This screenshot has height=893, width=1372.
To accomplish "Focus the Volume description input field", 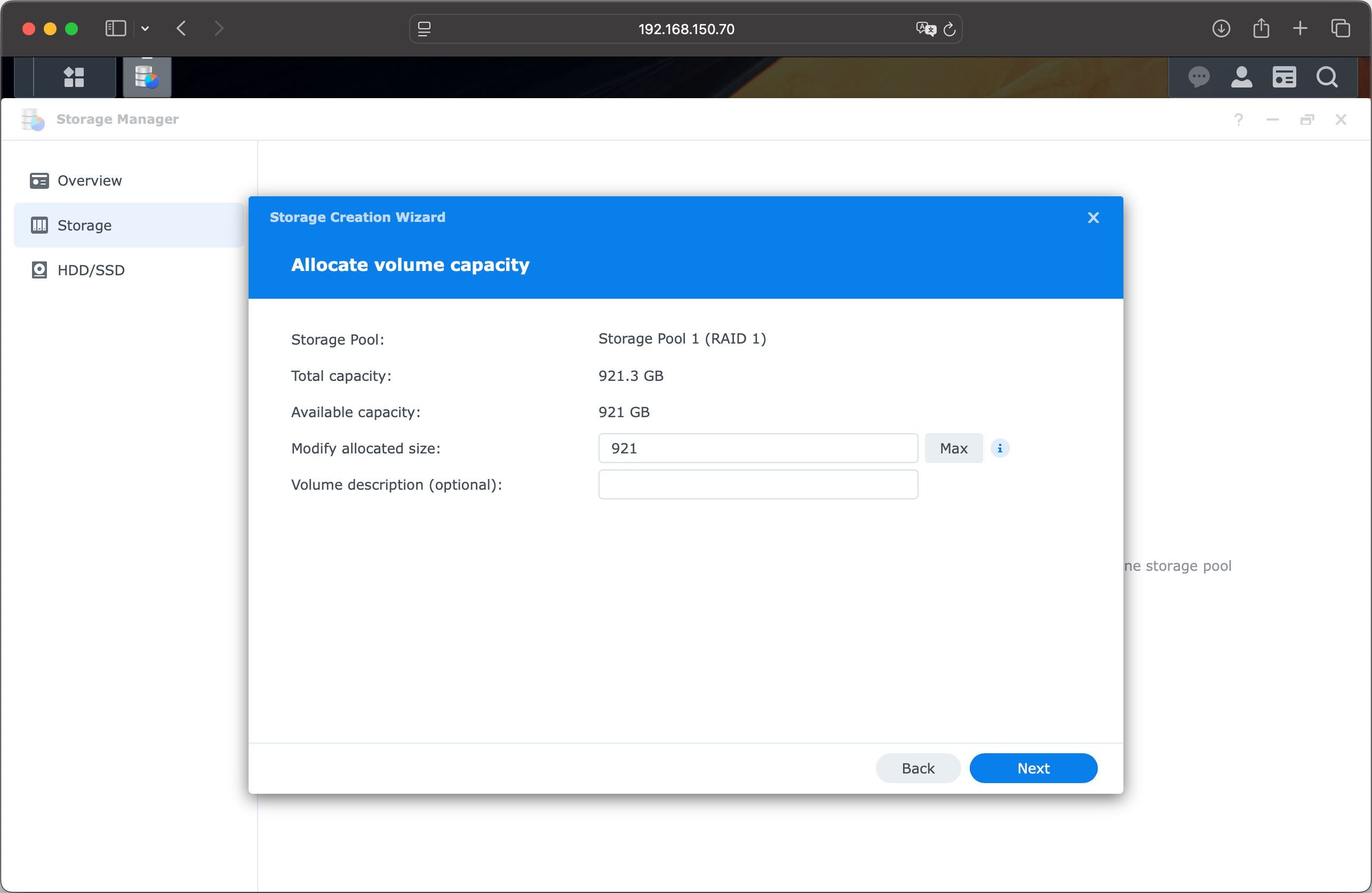I will [757, 485].
